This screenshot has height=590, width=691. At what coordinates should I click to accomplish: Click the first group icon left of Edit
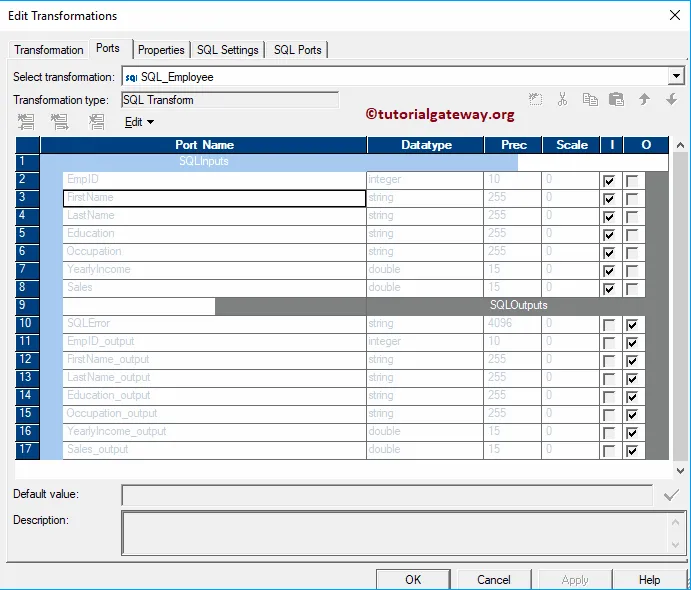coord(26,122)
